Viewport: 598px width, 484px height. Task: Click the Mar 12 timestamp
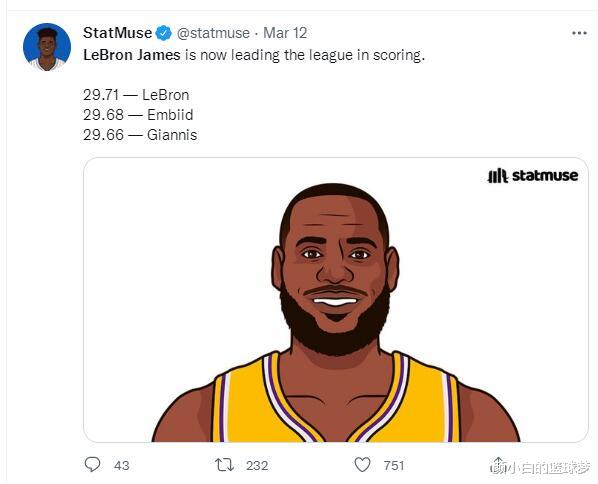pos(285,33)
